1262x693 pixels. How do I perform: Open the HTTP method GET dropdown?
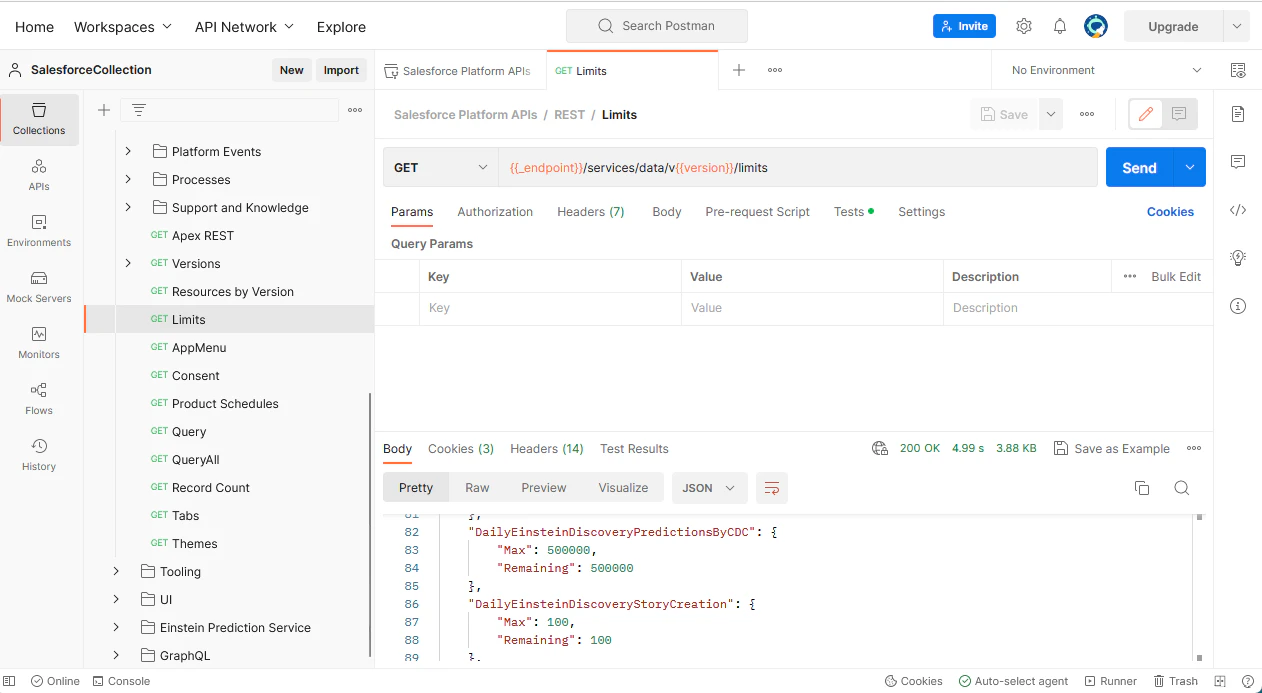point(441,168)
